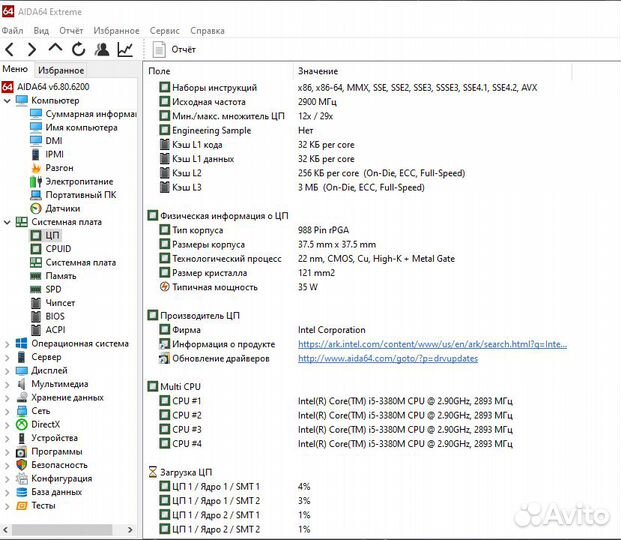621x540 pixels.
Task: Click the left arrow of sidebar scrollbar
Action: coord(6,530)
